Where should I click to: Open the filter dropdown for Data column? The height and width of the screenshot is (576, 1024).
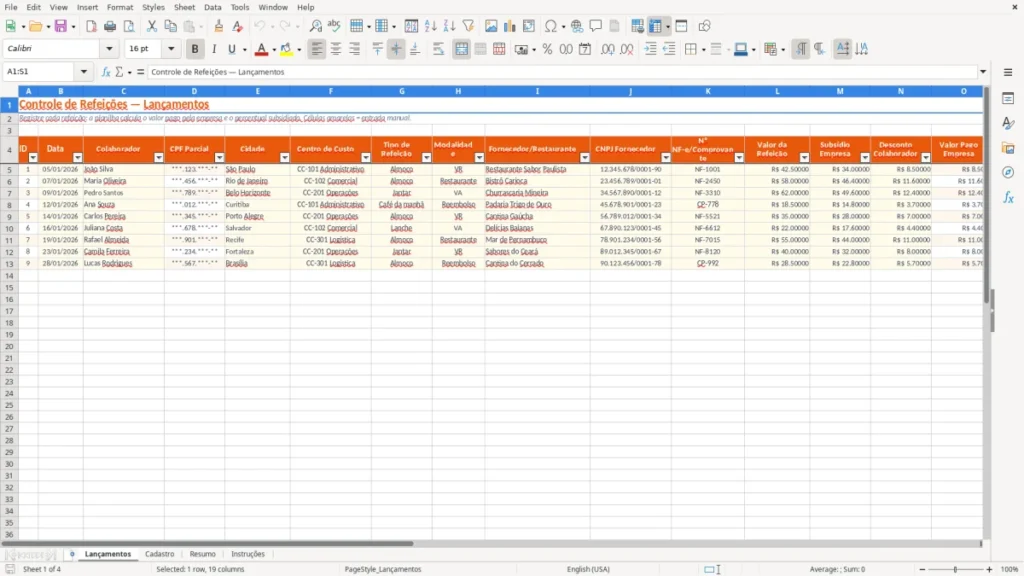point(78,157)
